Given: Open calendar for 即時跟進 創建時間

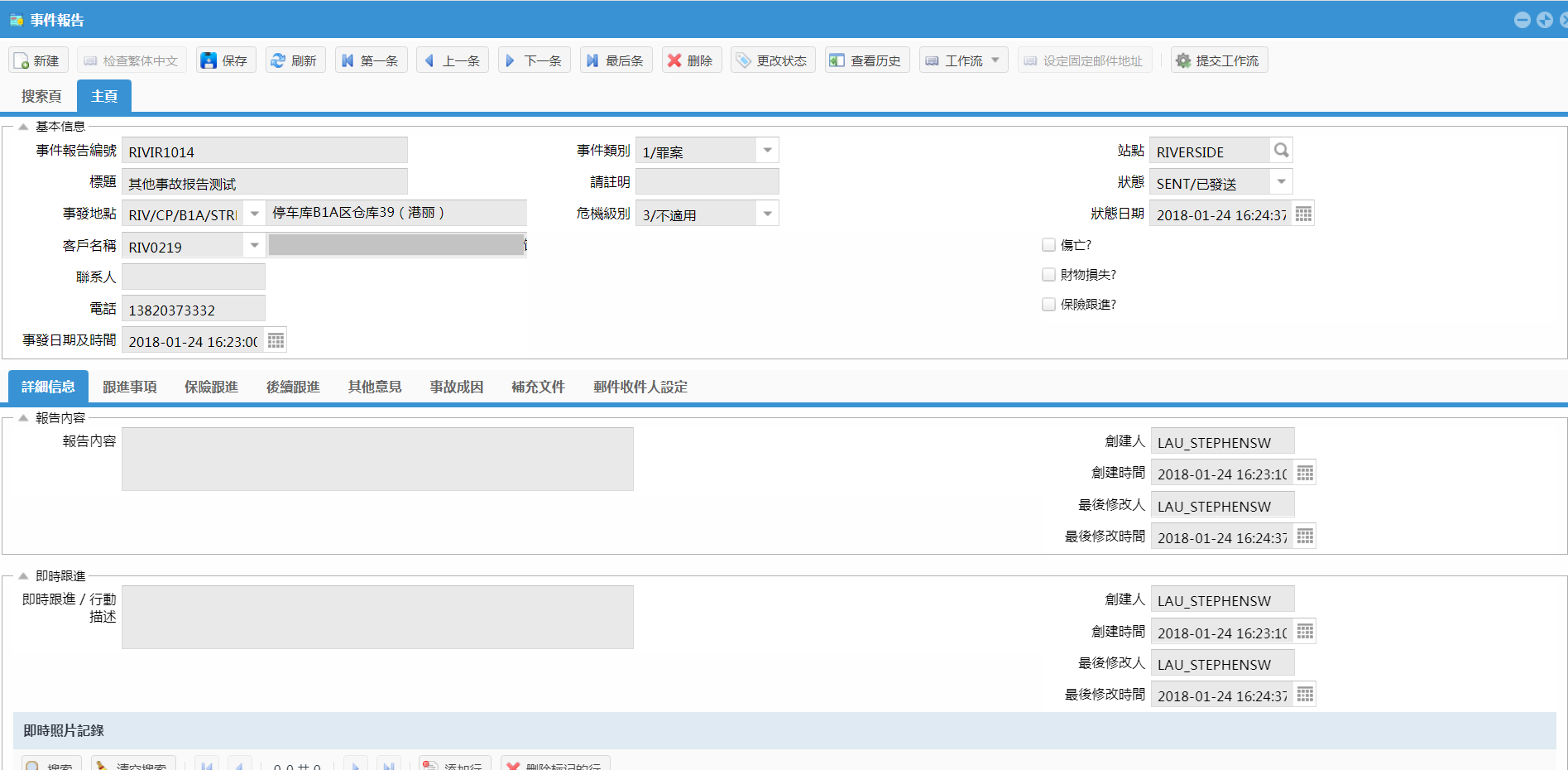Looking at the screenshot, I should click(1305, 632).
